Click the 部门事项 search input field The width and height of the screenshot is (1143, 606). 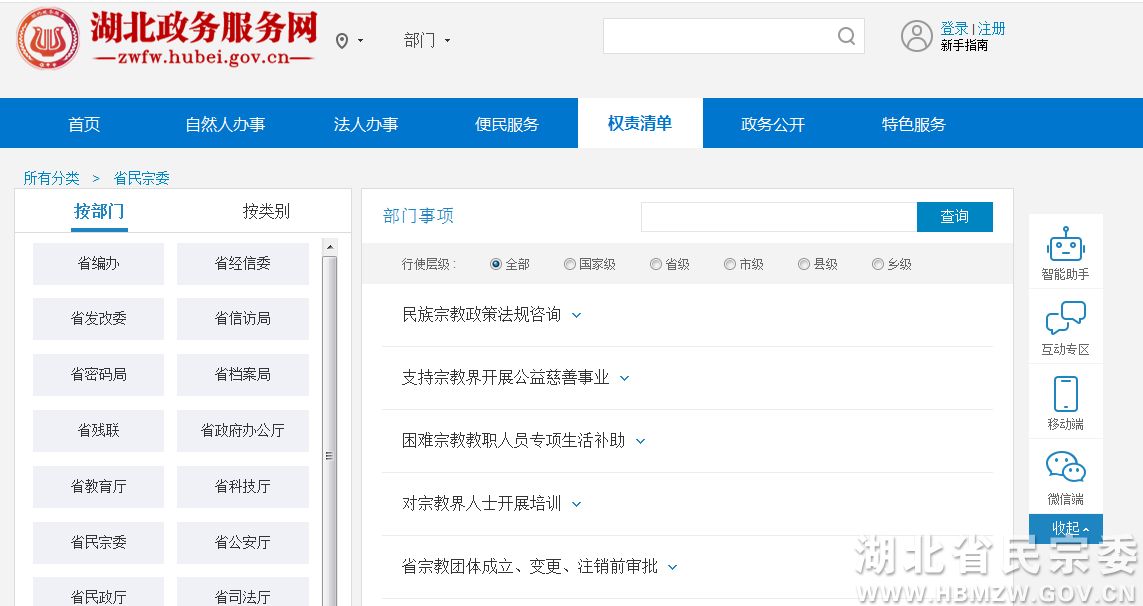pyautogui.click(x=778, y=217)
